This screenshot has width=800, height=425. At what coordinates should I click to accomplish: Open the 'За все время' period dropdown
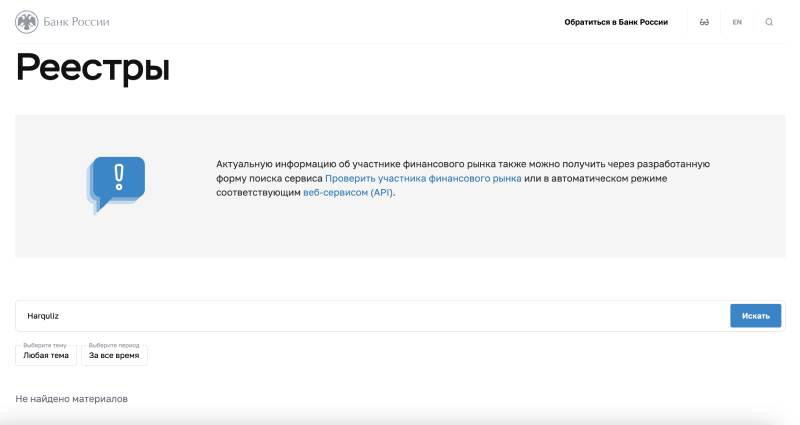pos(114,355)
